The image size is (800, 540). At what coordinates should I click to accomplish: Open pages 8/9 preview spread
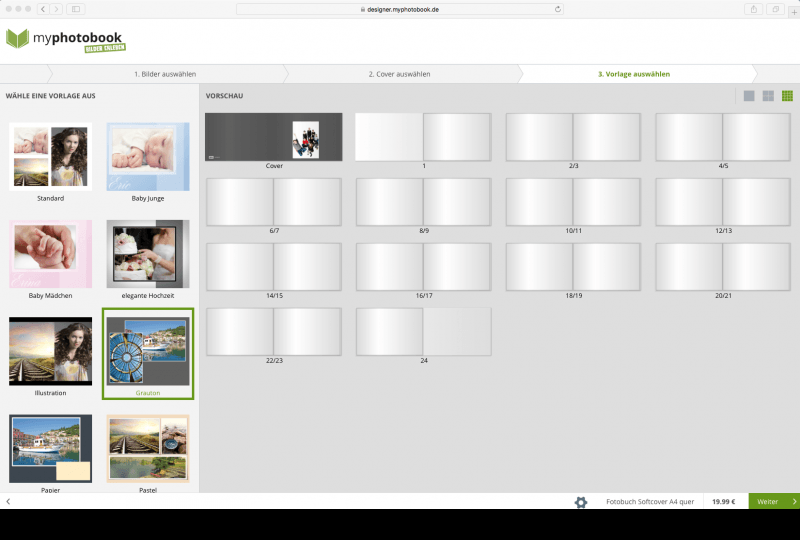(x=423, y=202)
